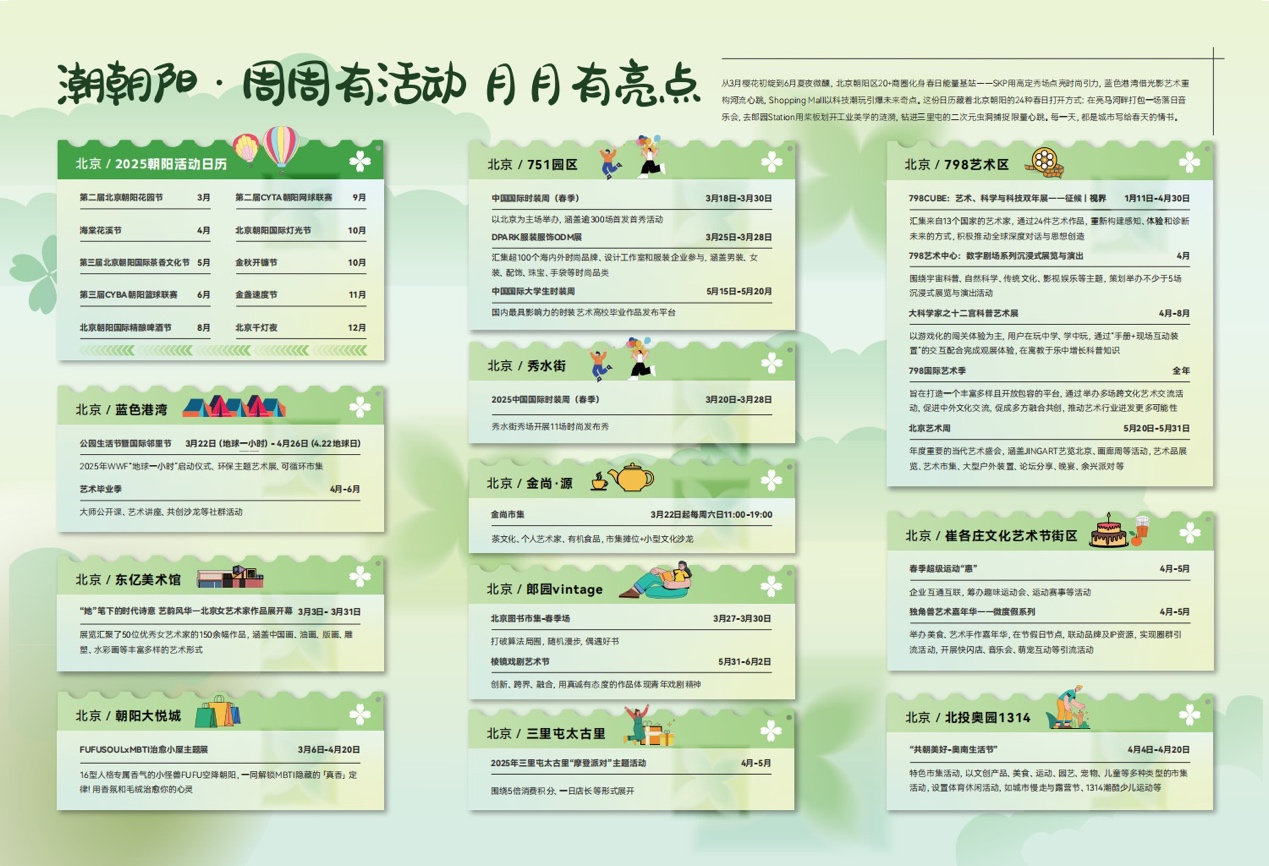
Task: Click the clover icon in 朝阳大悦城 header
Action: click(x=360, y=714)
